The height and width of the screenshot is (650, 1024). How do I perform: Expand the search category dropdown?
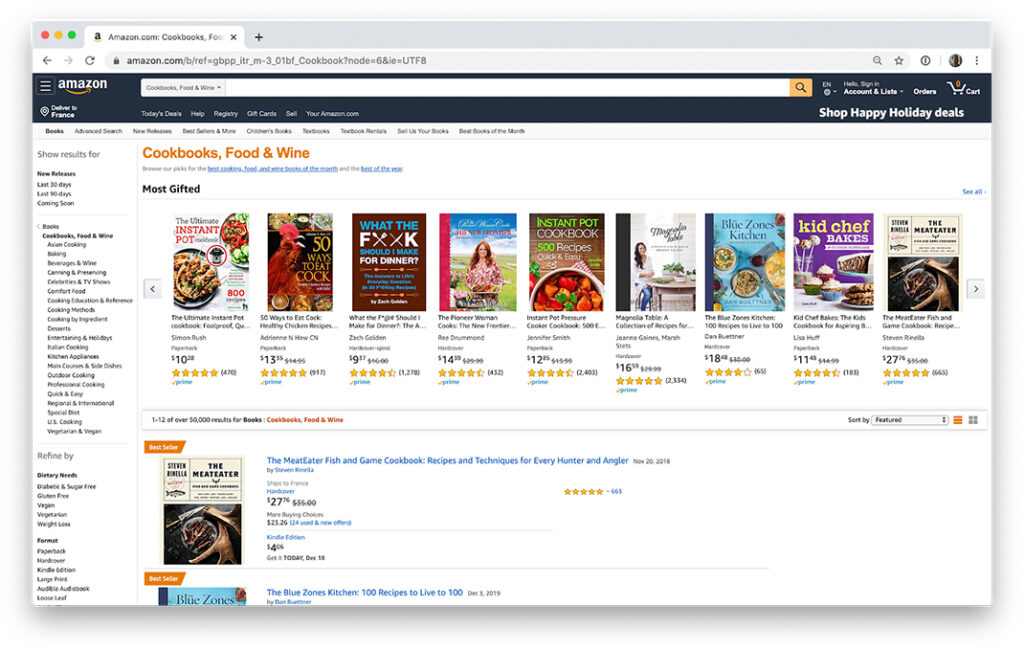[184, 88]
